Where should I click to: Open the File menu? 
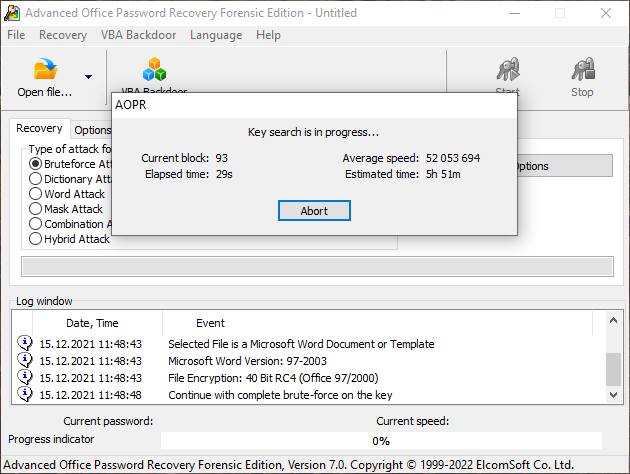[x=17, y=35]
